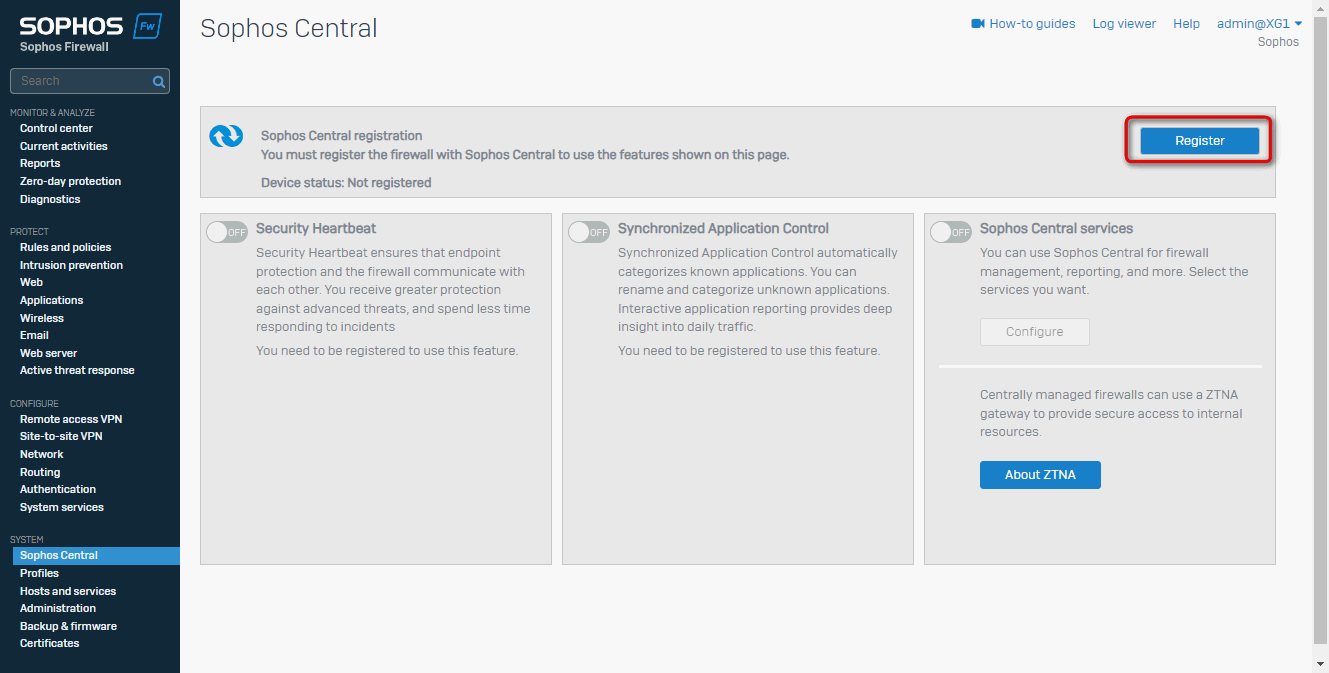The image size is (1329, 673).
Task: Select System services
Action: (x=62, y=507)
